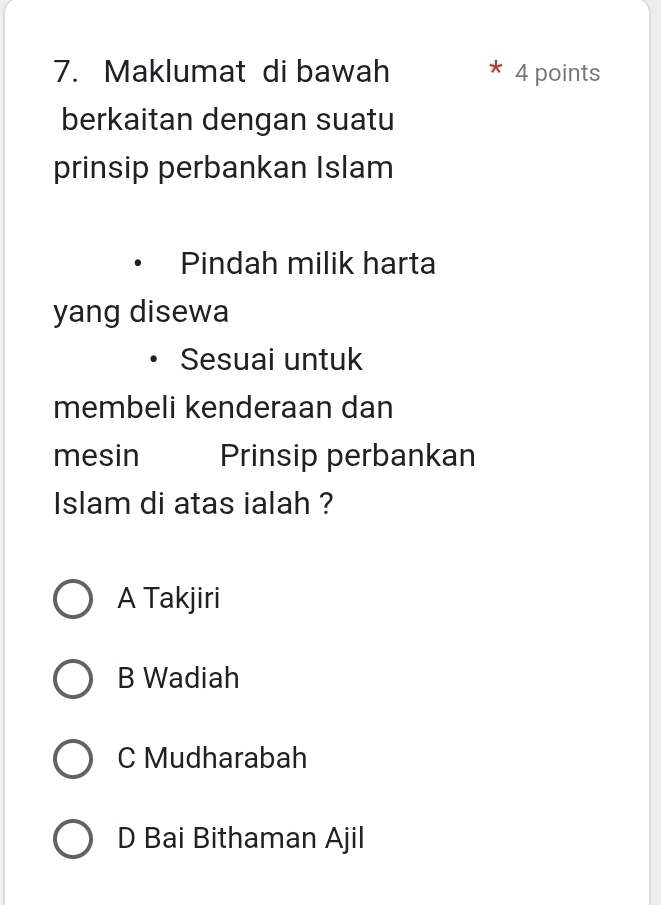Click the bullet point before Sesuai untuk
Image resolution: width=661 pixels, height=905 pixels.
pyautogui.click(x=155, y=359)
